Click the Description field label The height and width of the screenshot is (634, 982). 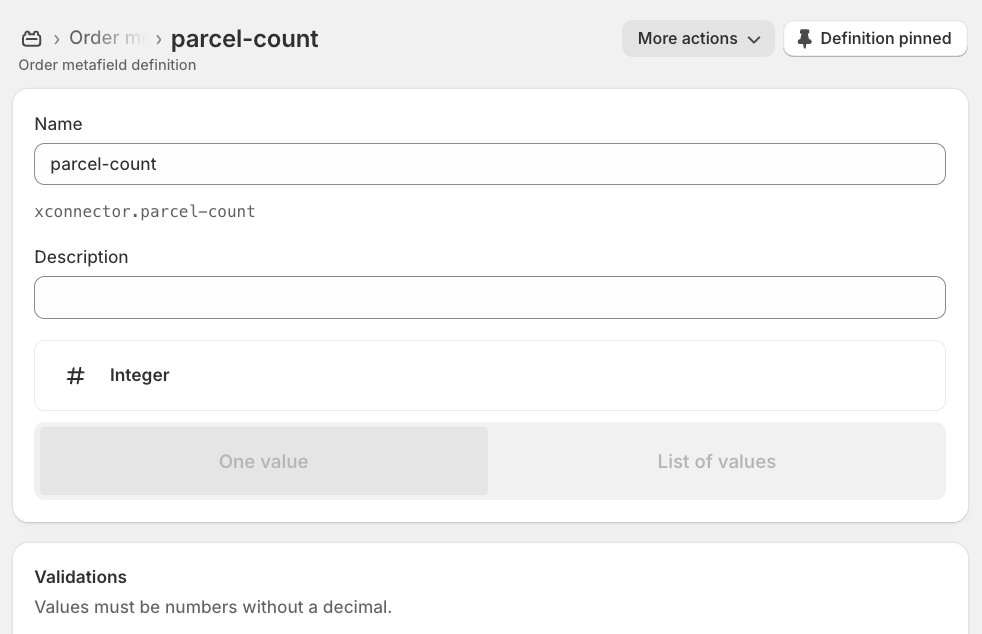pyautogui.click(x=81, y=257)
